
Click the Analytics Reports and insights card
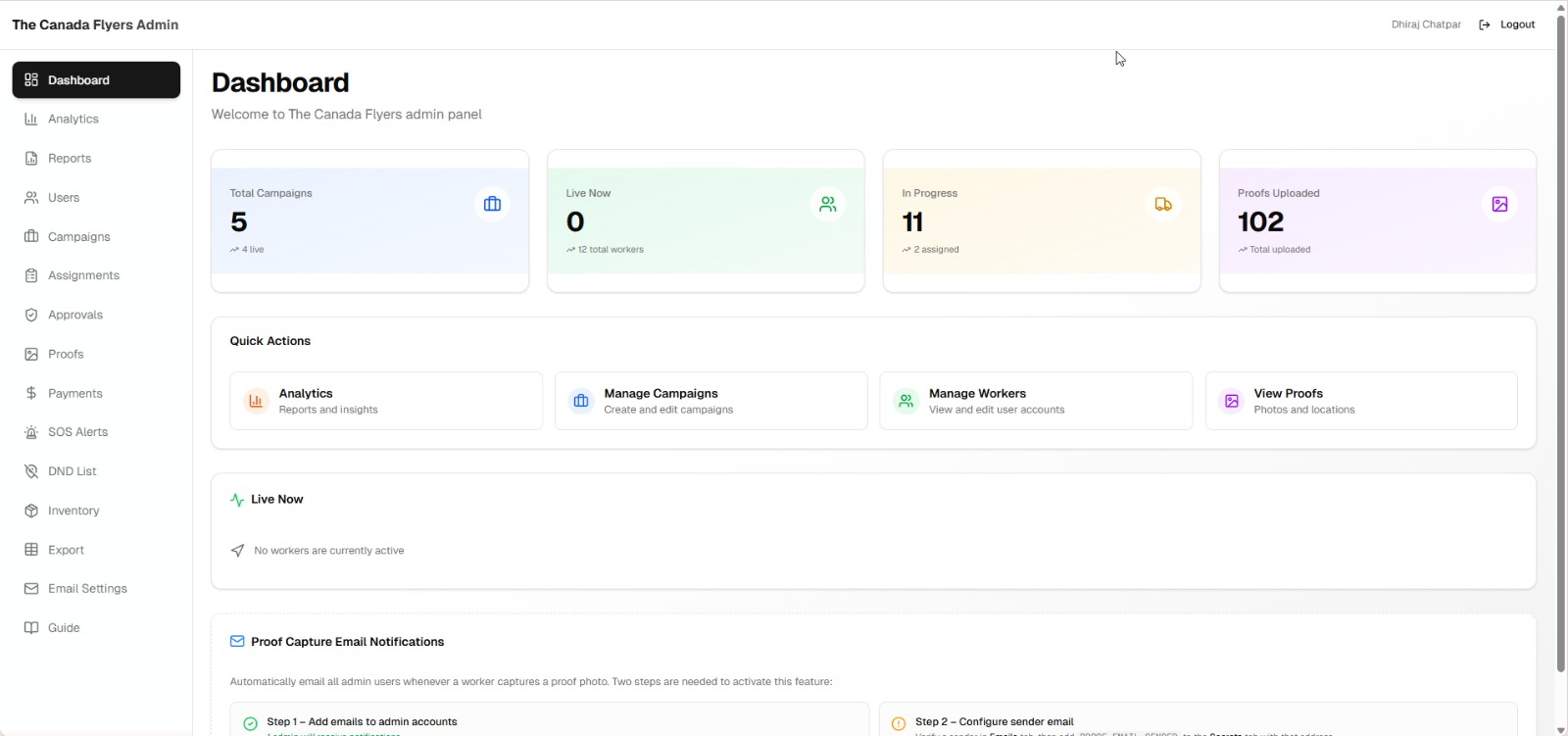[386, 401]
